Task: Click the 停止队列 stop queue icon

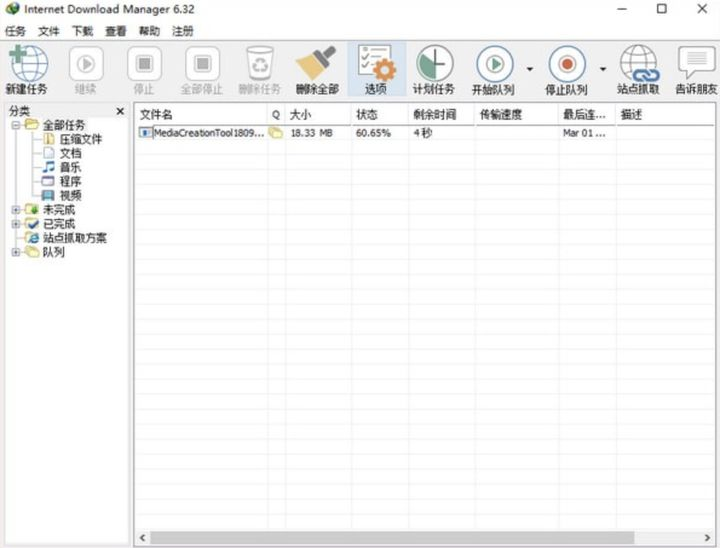Action: (x=566, y=68)
